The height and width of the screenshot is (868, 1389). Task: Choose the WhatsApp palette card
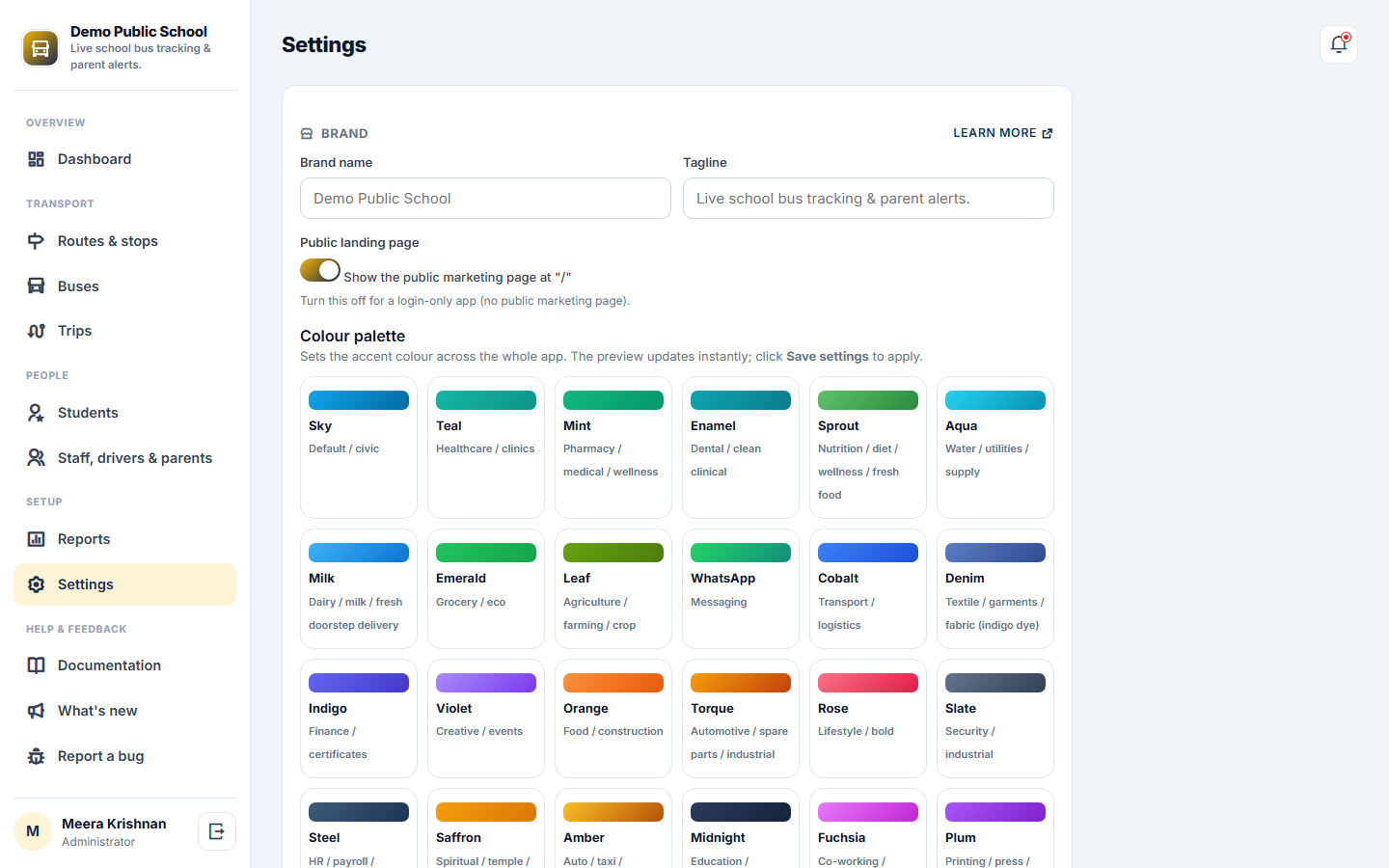click(x=741, y=588)
